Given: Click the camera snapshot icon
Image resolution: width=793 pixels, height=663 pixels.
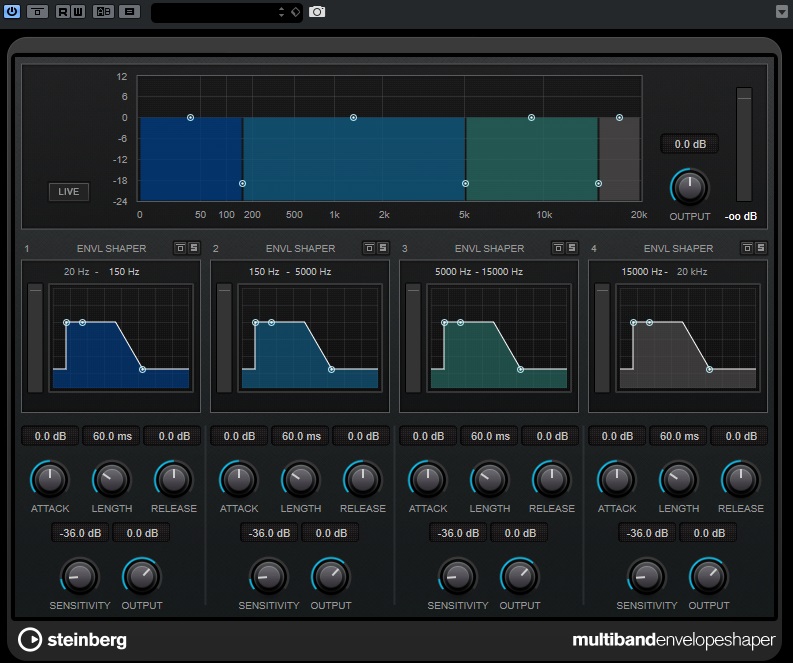Looking at the screenshot, I should (317, 12).
